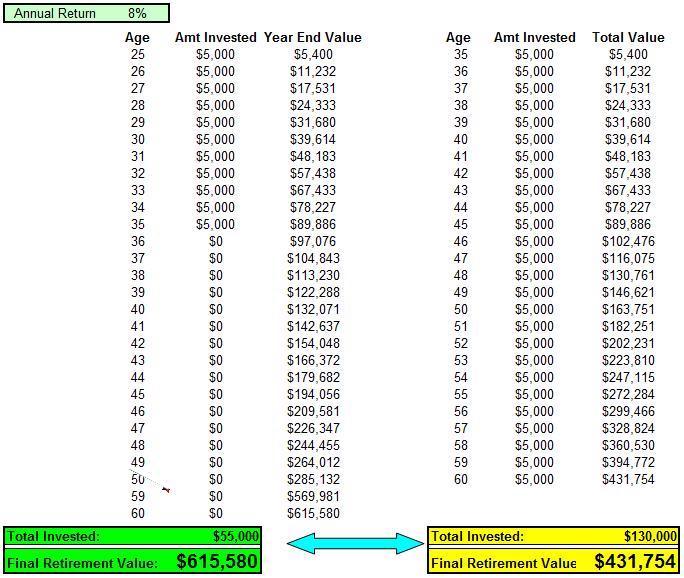Click the $102,476 total value cell

pyautogui.click(x=627, y=242)
